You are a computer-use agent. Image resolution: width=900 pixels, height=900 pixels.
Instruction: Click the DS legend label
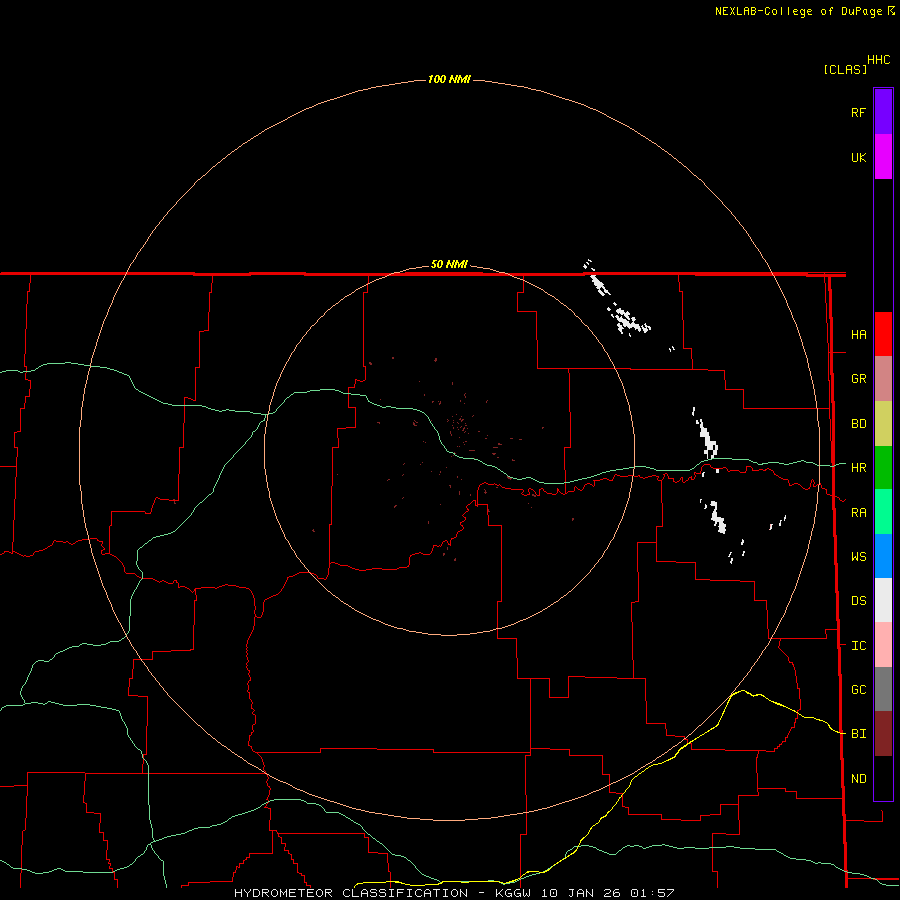click(858, 601)
